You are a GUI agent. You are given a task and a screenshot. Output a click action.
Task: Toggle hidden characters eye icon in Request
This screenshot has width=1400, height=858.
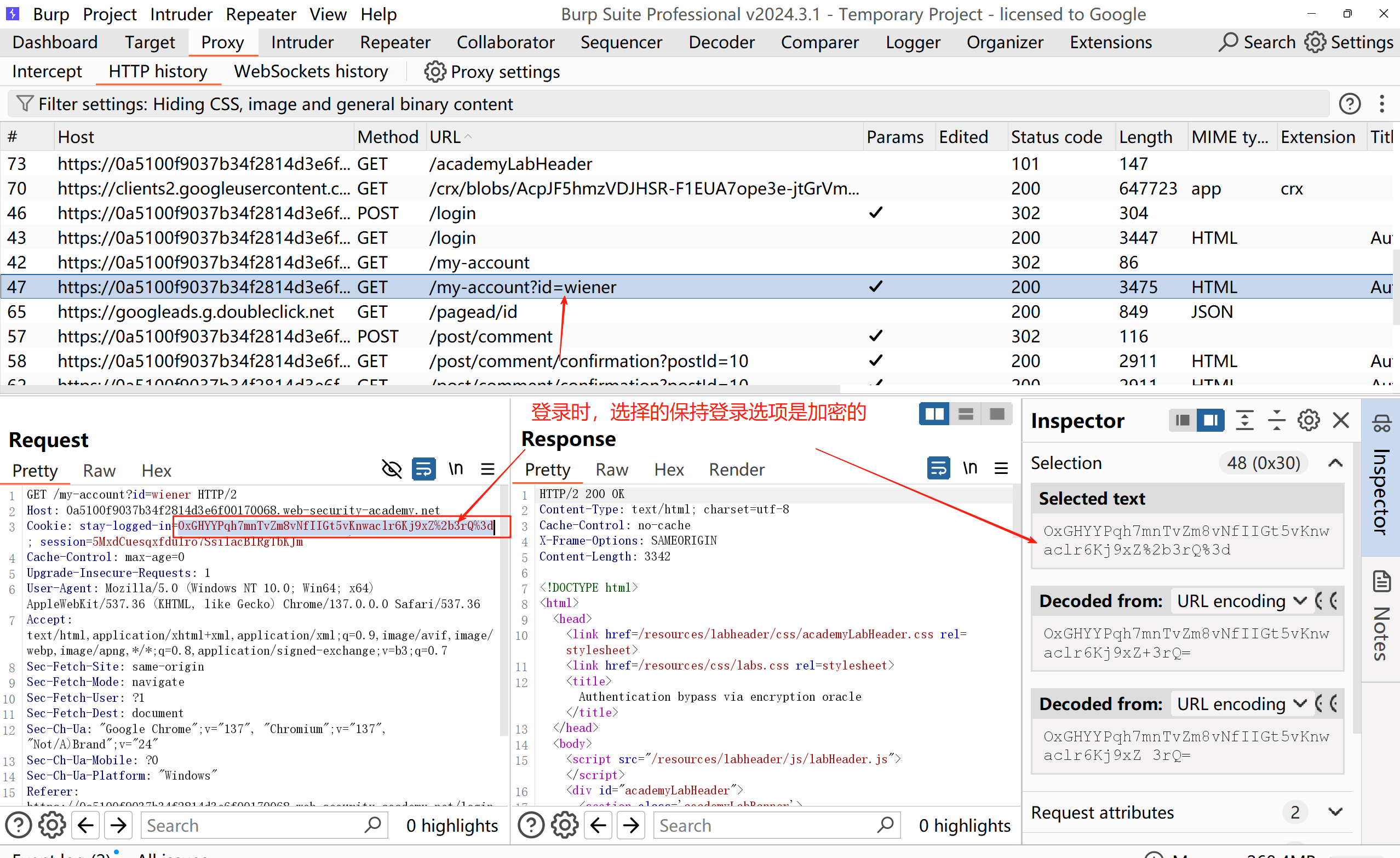click(x=392, y=470)
